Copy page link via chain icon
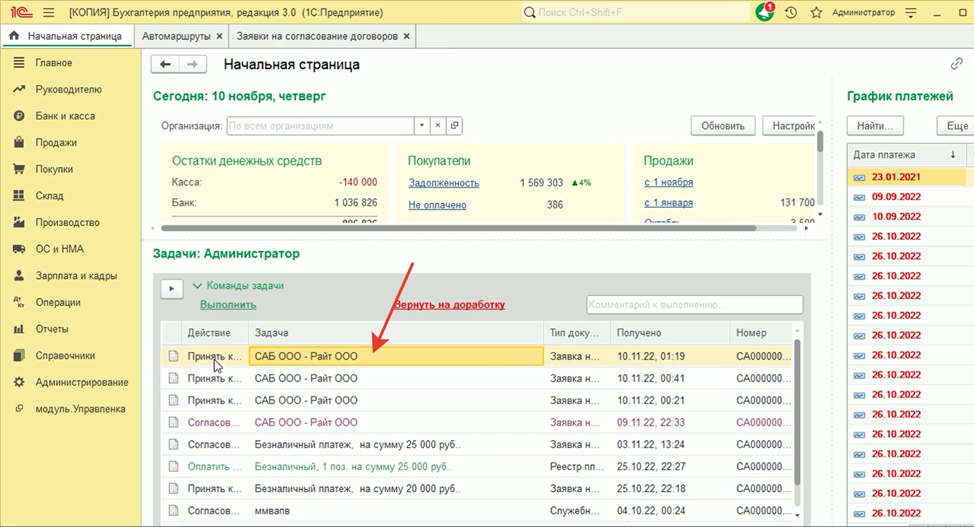Screen dimensions: 974x527 click(957, 64)
